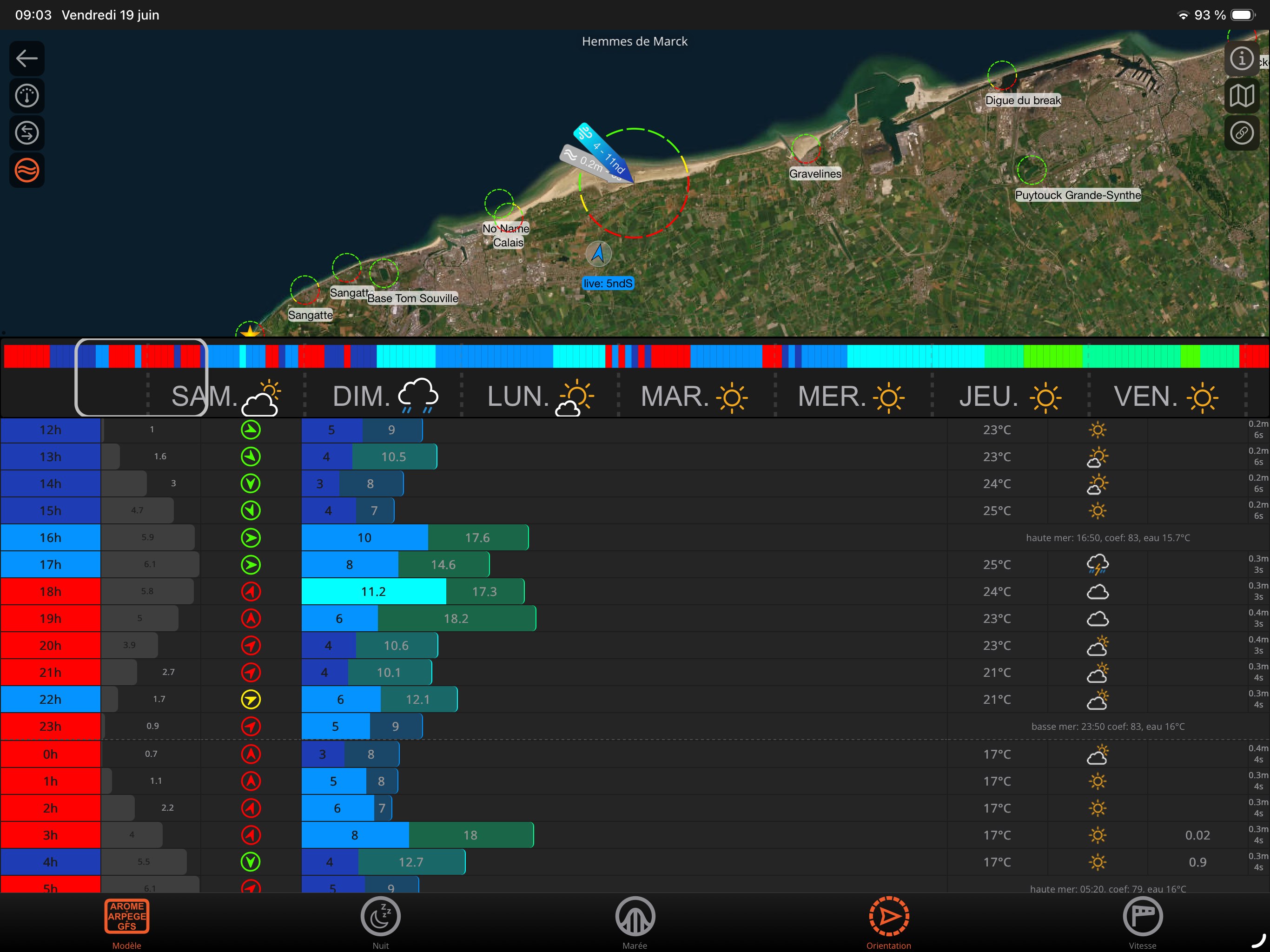
Task: Tap the 16h wind direction icon
Action: click(x=250, y=537)
